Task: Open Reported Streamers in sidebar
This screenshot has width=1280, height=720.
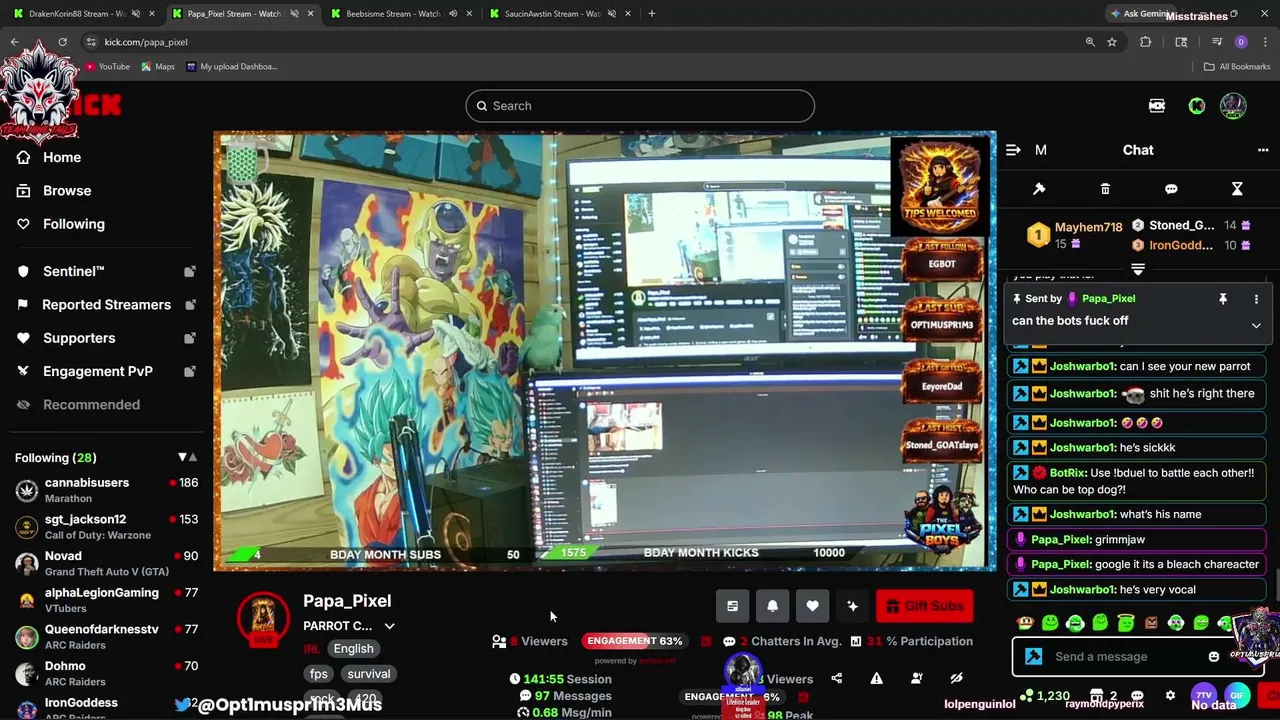Action: 106,304
